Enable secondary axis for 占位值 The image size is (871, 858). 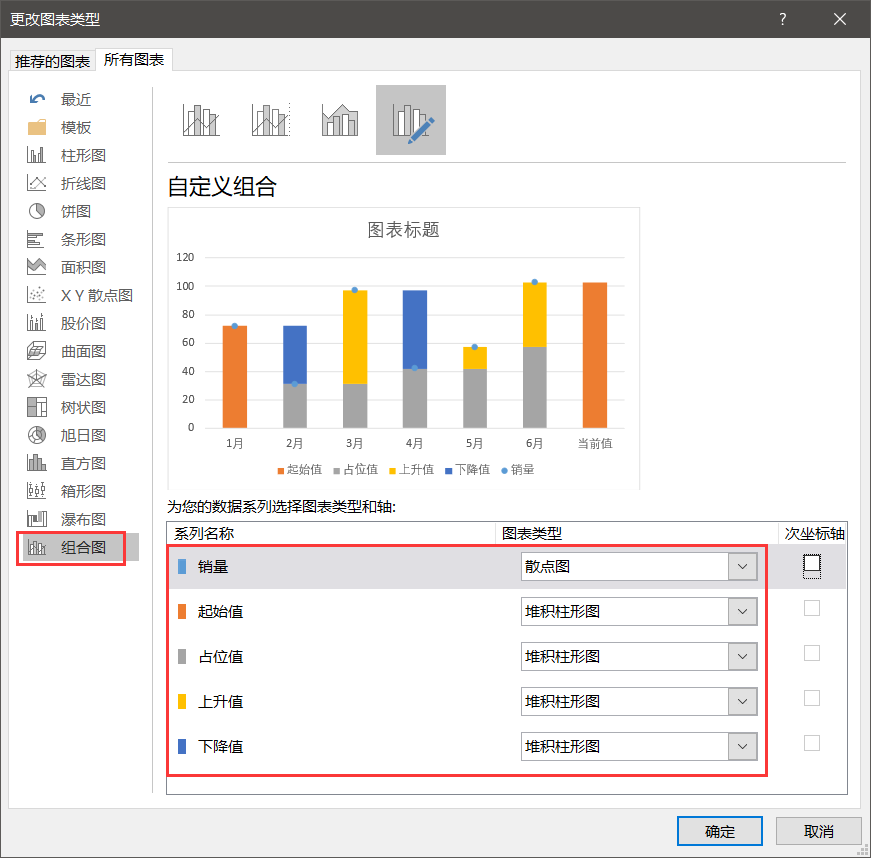pos(812,653)
